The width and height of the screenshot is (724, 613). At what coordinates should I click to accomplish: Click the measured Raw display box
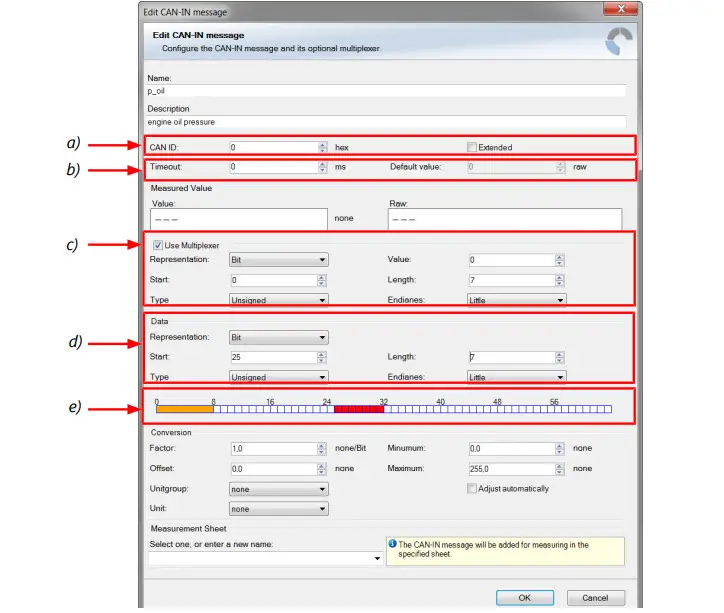tap(505, 219)
